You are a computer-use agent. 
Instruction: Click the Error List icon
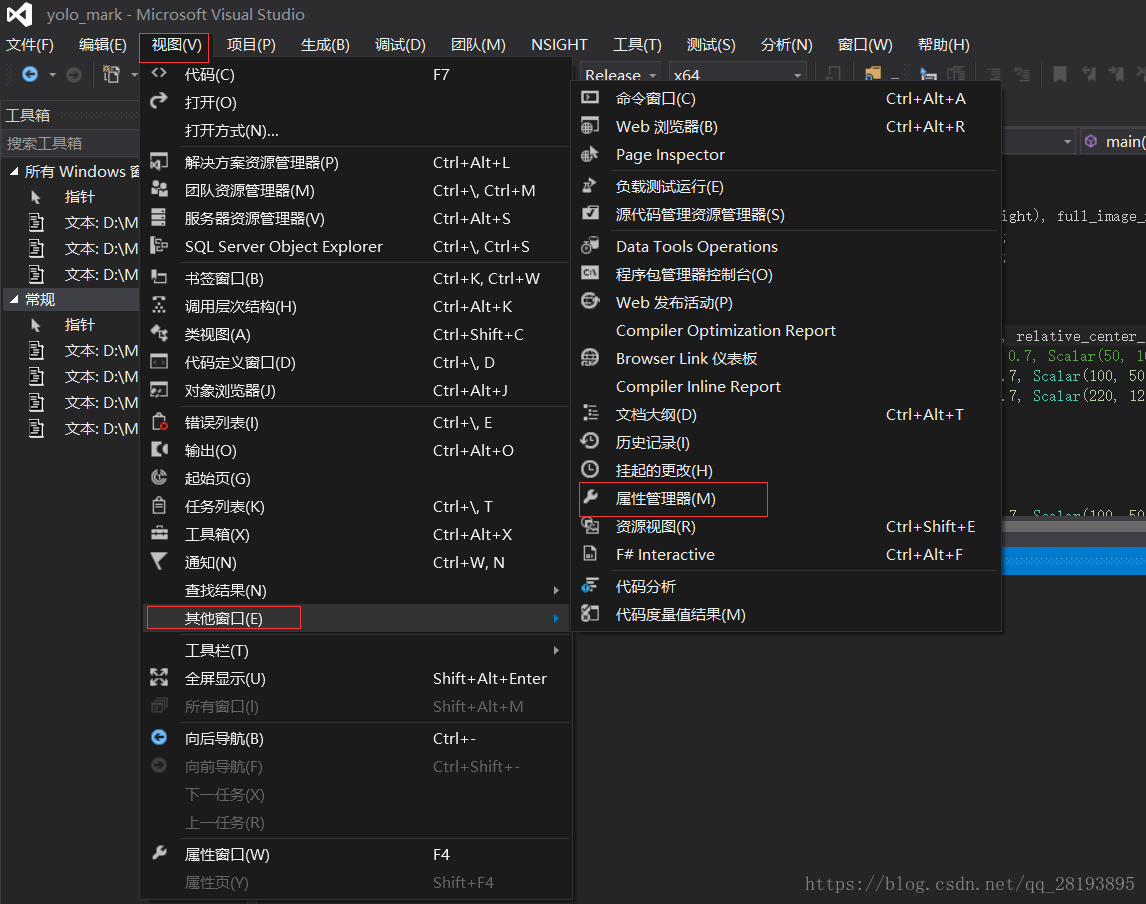pos(159,422)
